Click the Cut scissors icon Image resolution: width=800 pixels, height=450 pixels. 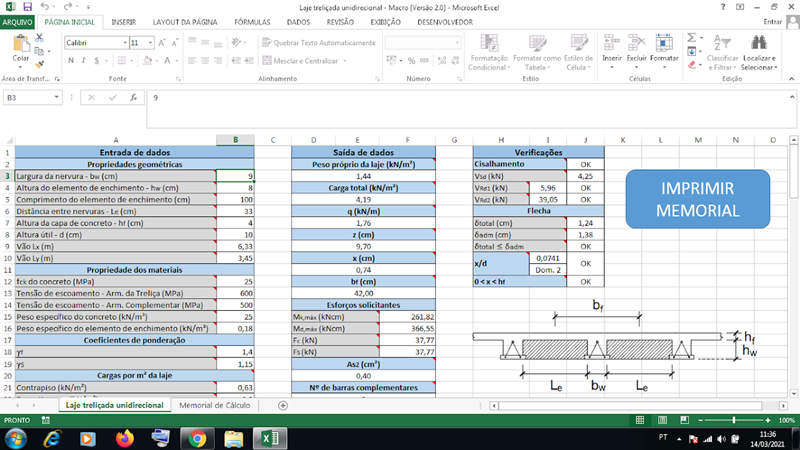39,38
